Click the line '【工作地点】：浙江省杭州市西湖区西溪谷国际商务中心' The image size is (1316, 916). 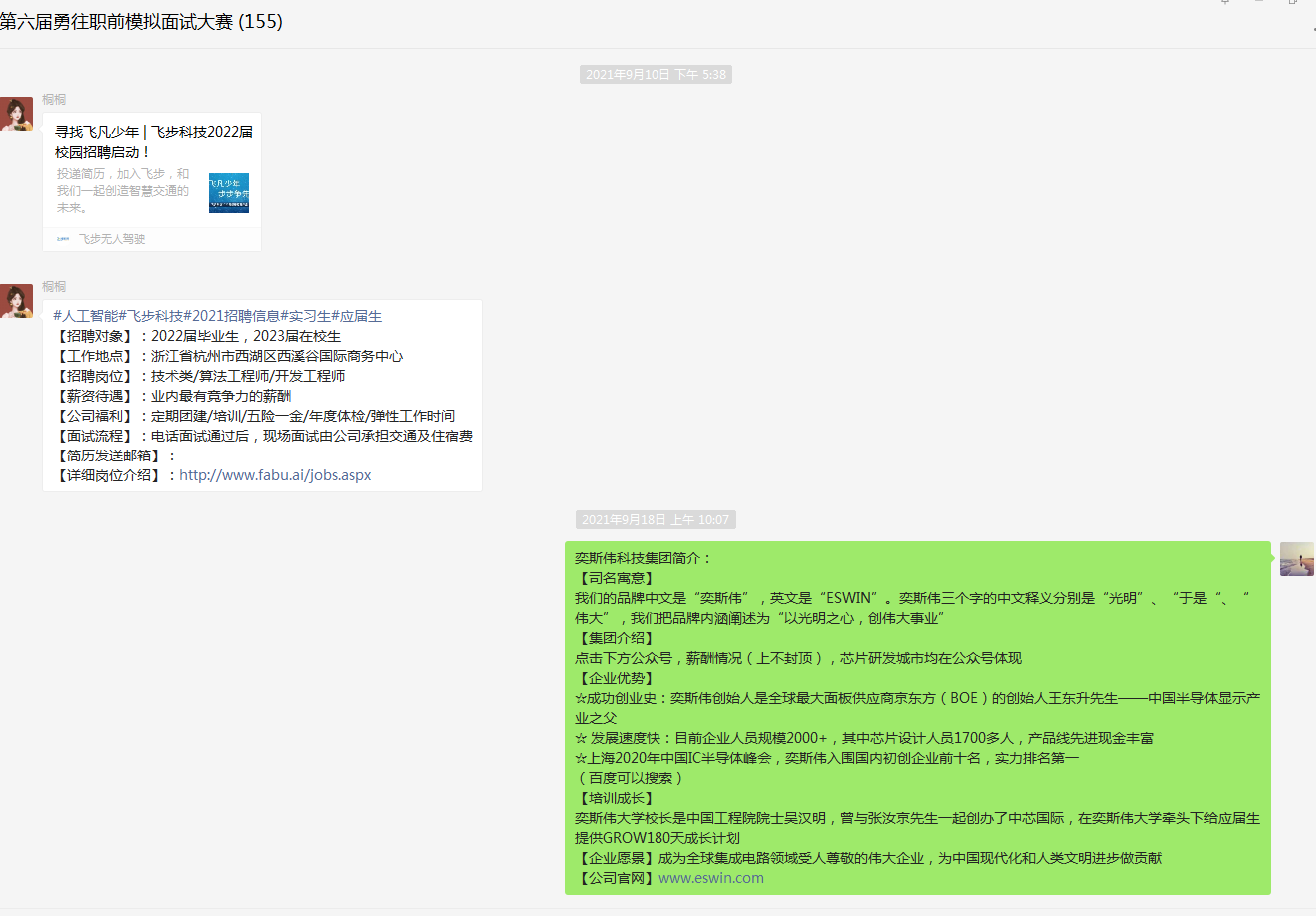[x=228, y=356]
